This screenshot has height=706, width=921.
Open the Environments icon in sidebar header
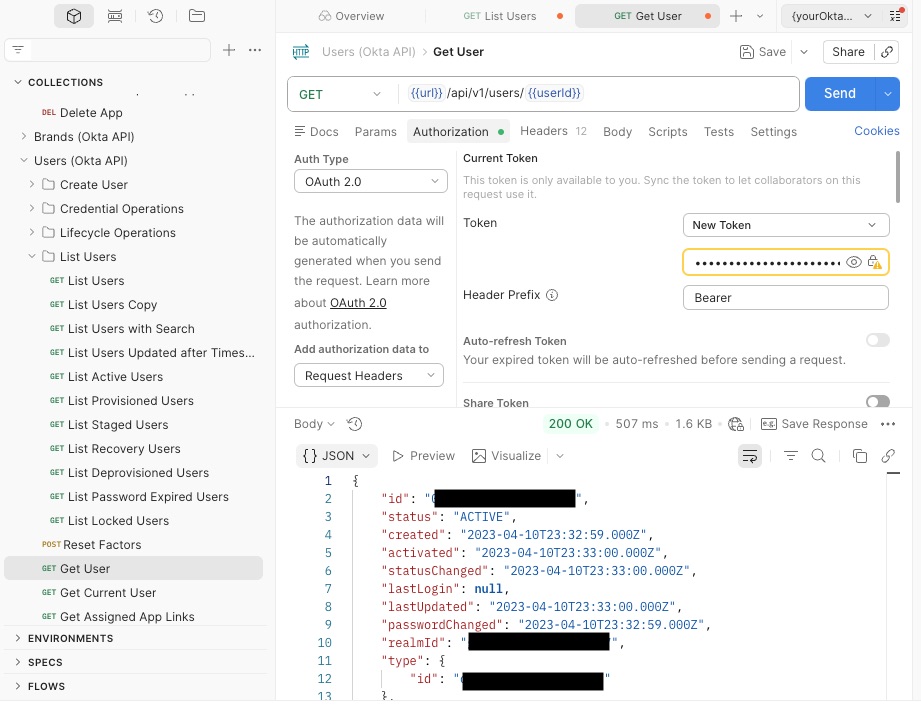[x=115, y=16]
